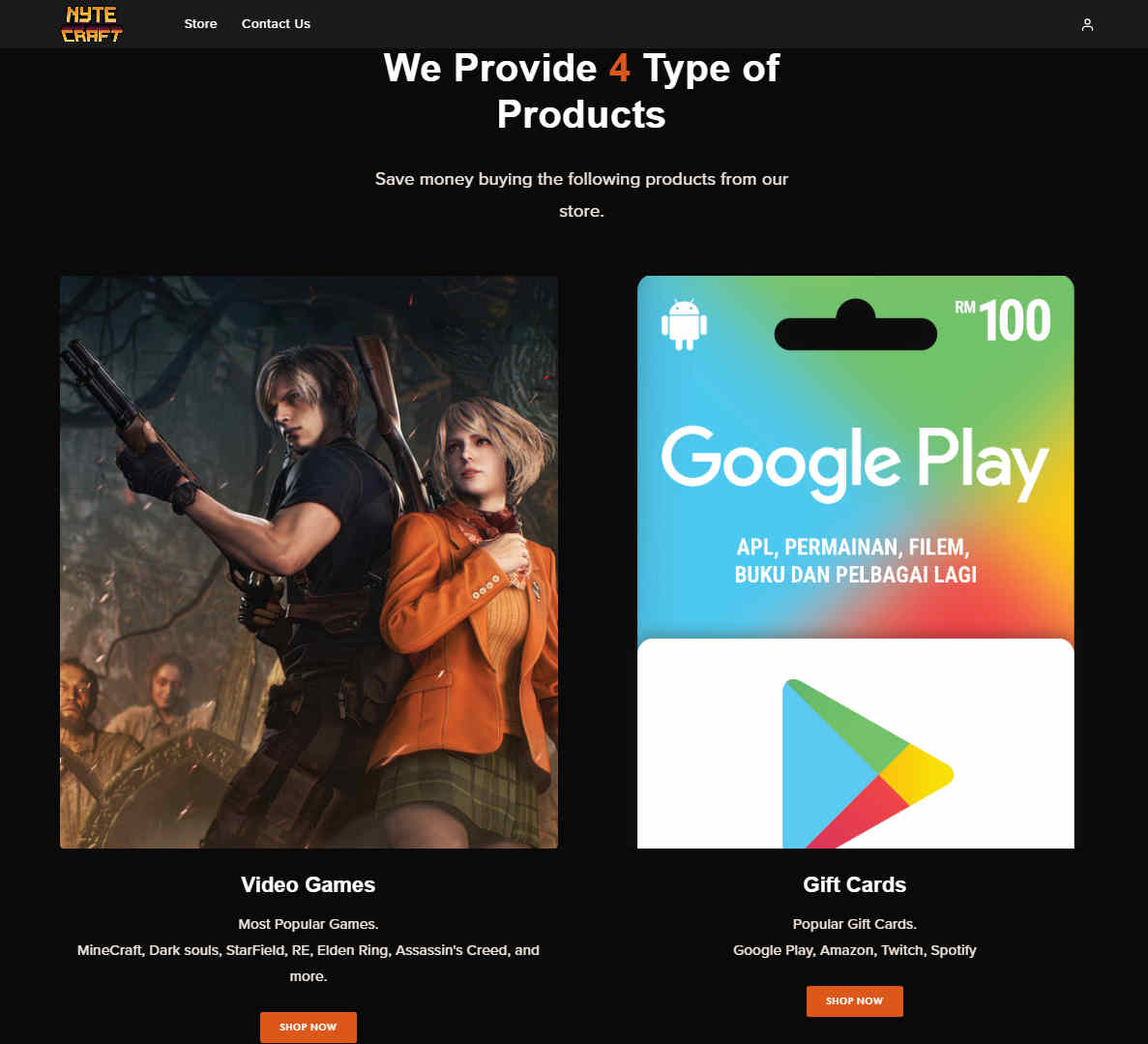Click the Google Play wordmark on card
The image size is (1148, 1044).
(x=855, y=463)
